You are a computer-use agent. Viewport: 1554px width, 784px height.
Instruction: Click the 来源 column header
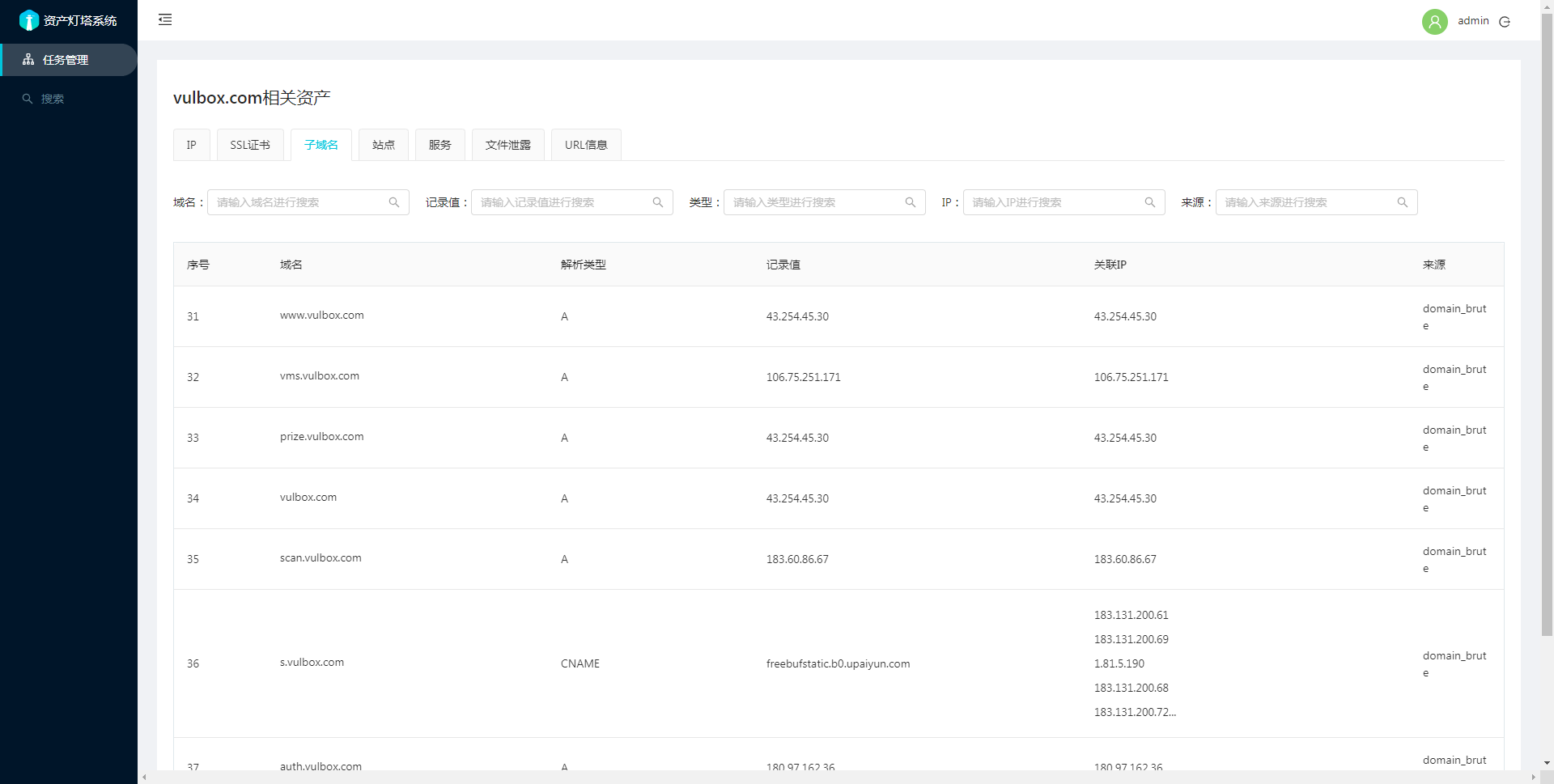(x=1434, y=265)
